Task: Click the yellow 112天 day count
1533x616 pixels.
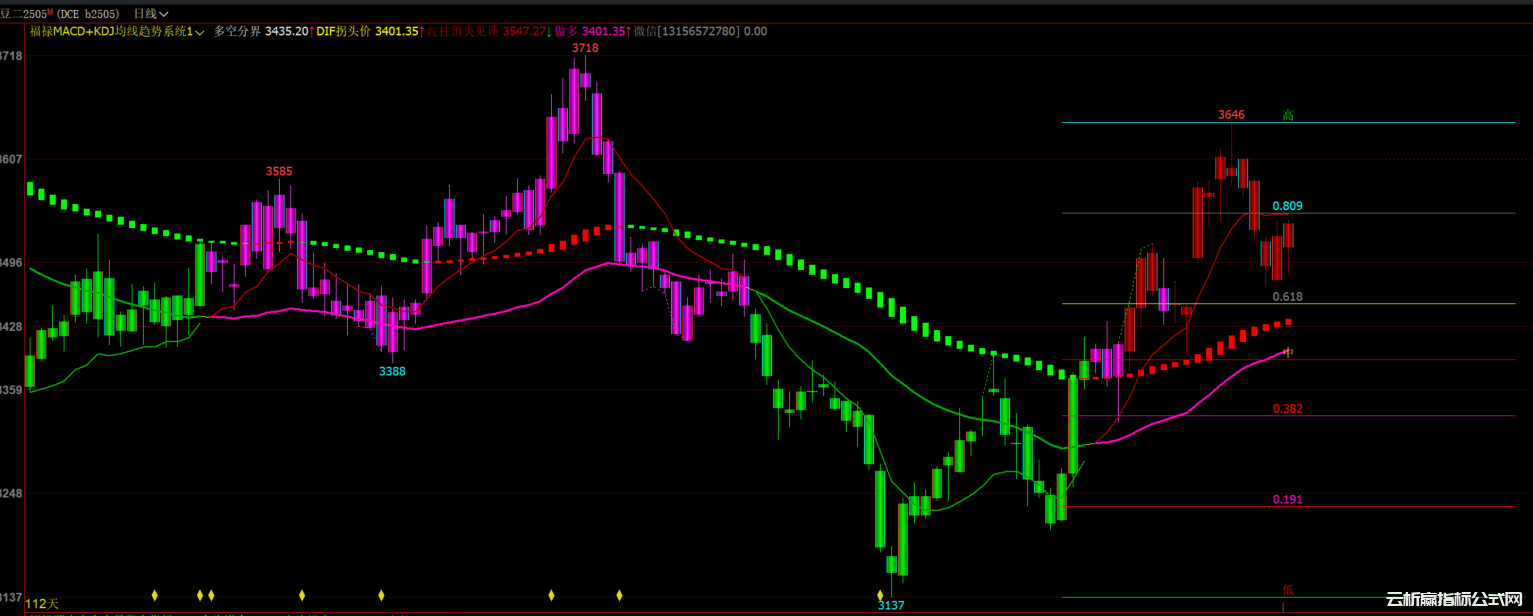Action: point(42,604)
